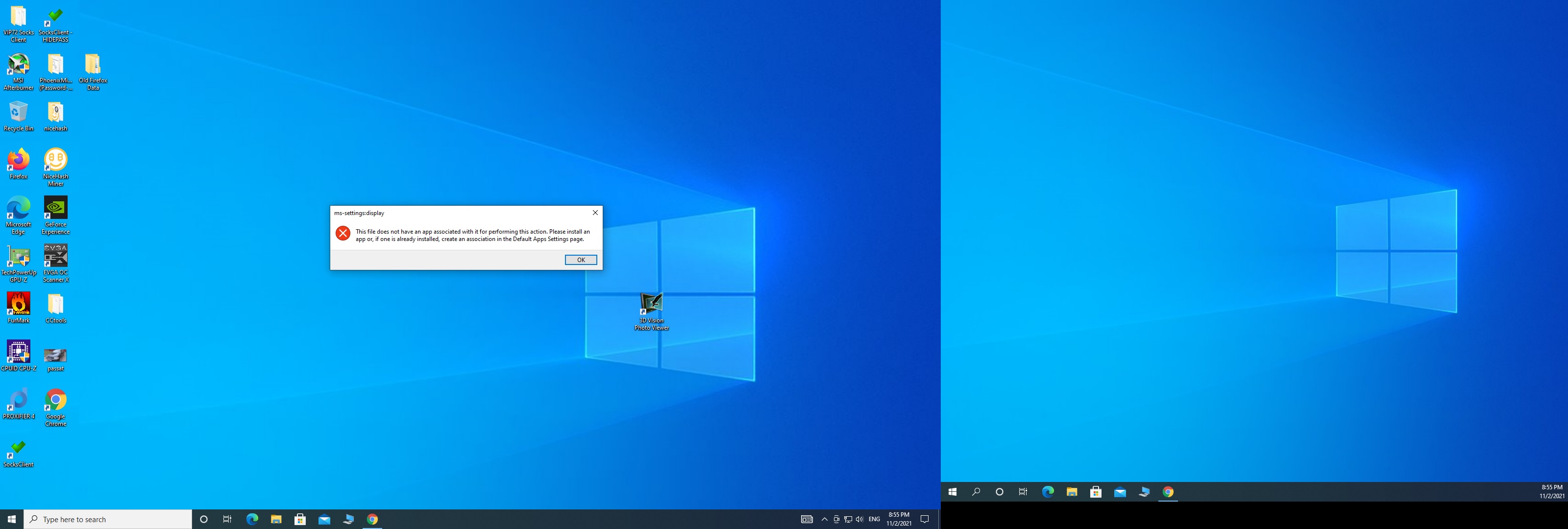Select GeForce Experience desktop shortcut
The image size is (1568, 529).
click(55, 208)
